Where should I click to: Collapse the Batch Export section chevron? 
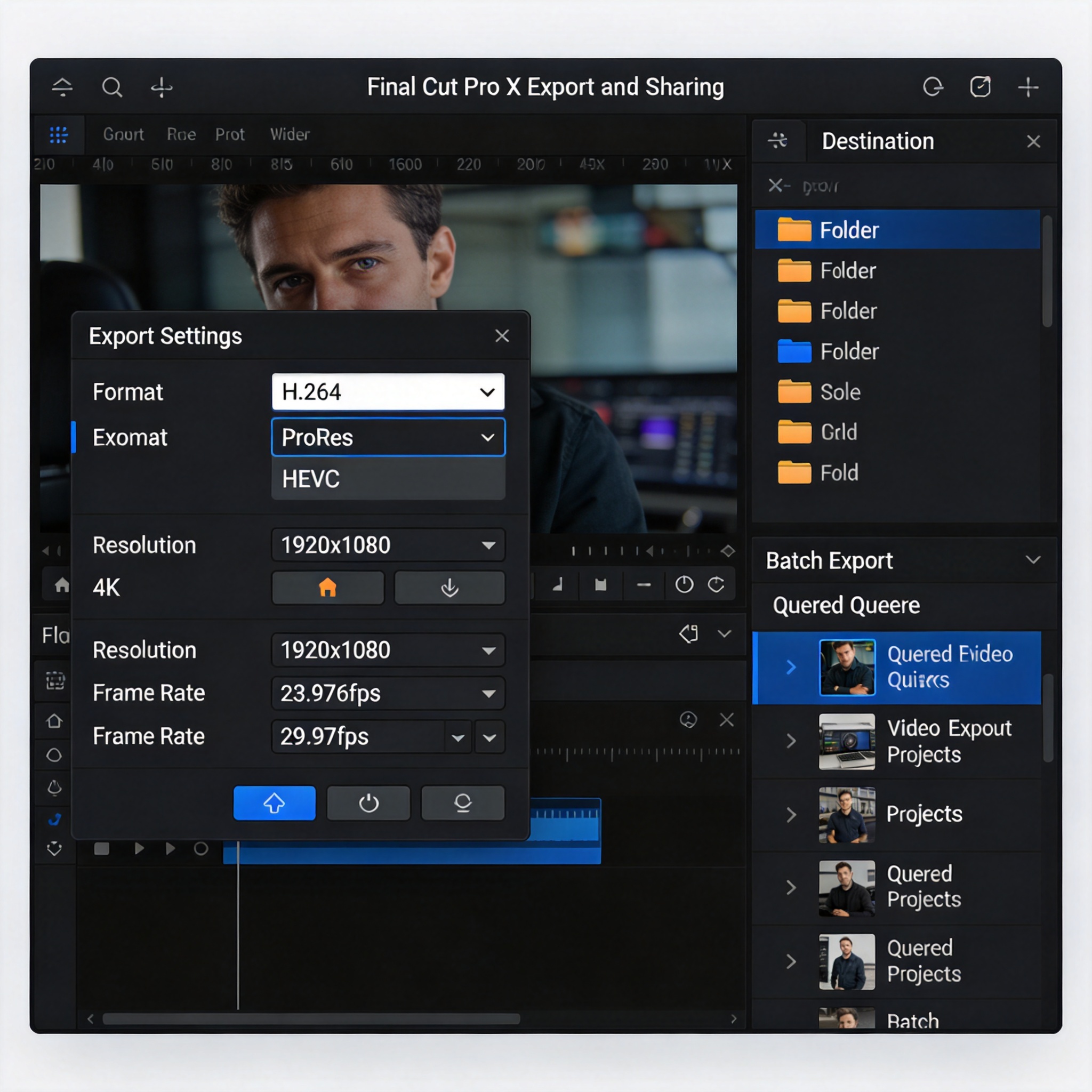[x=1033, y=559]
